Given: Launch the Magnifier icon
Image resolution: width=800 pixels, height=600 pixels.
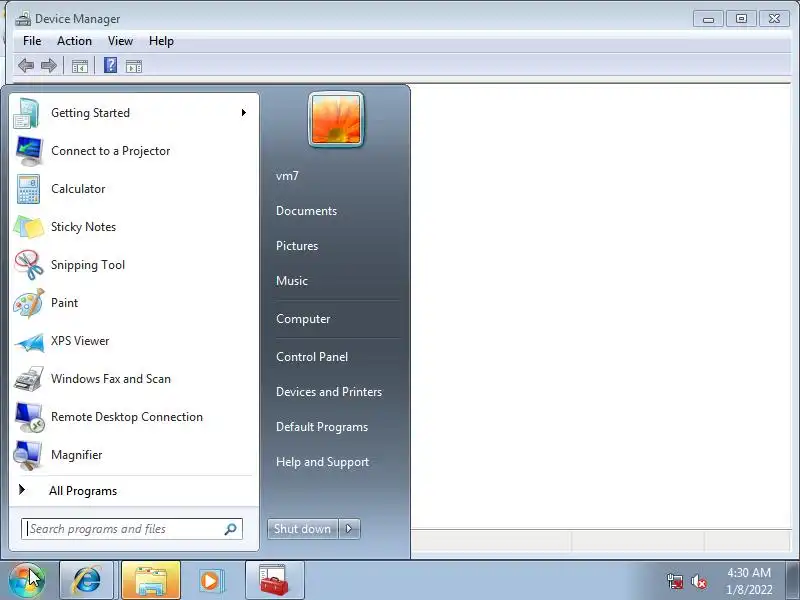Looking at the screenshot, I should point(28,455).
